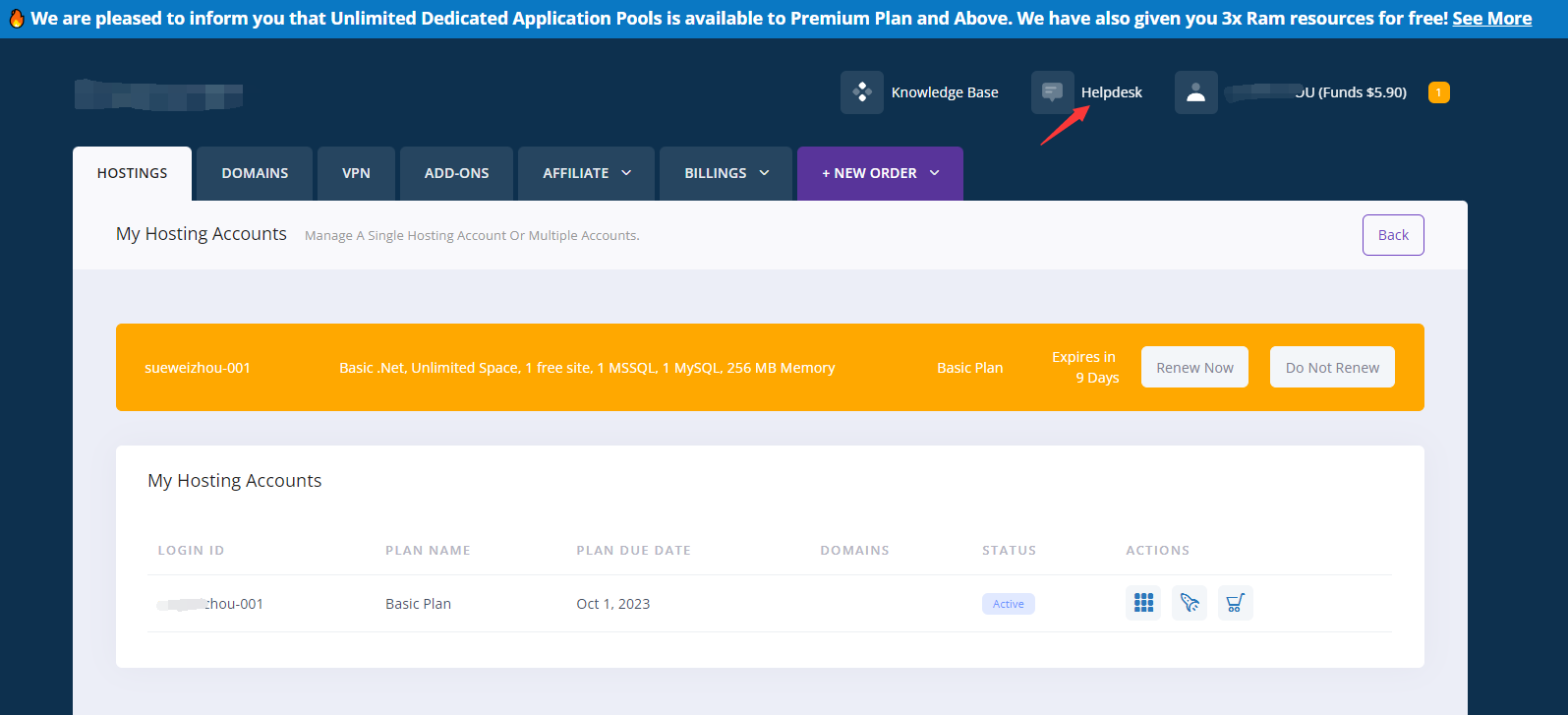
Task: Click the Back button
Action: pos(1393,235)
